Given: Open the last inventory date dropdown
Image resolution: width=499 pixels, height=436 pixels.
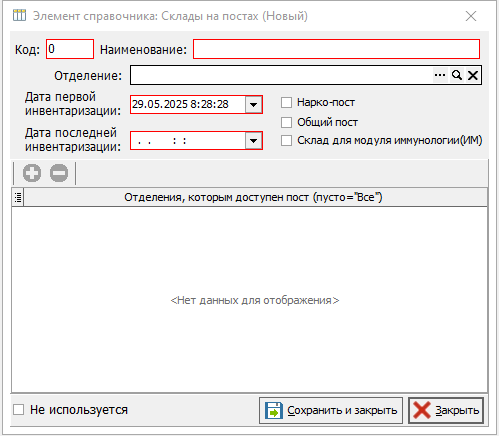Looking at the screenshot, I should pos(253,141).
